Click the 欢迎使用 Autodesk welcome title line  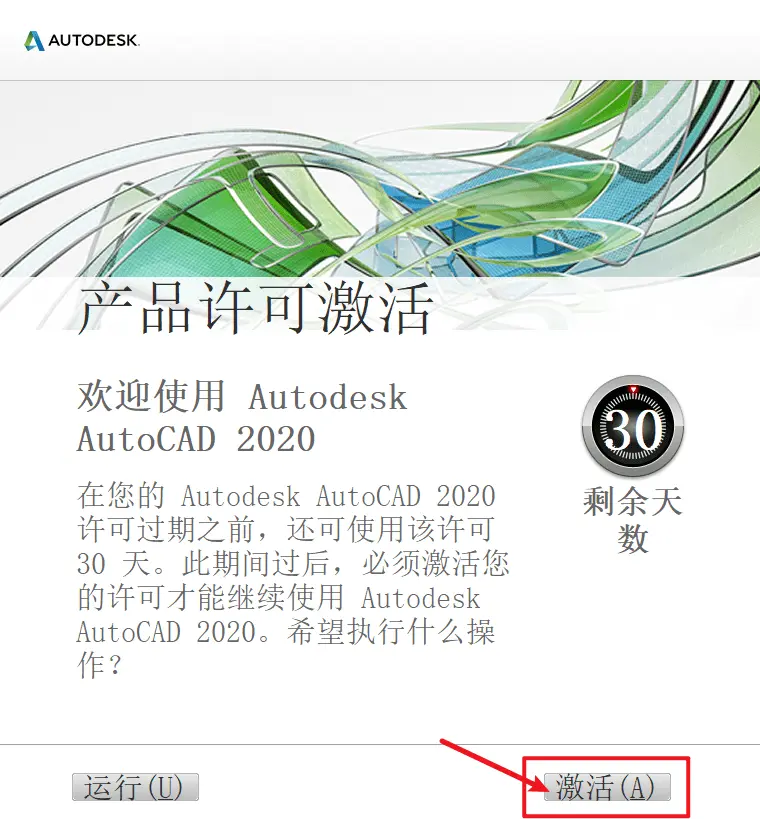(x=242, y=396)
